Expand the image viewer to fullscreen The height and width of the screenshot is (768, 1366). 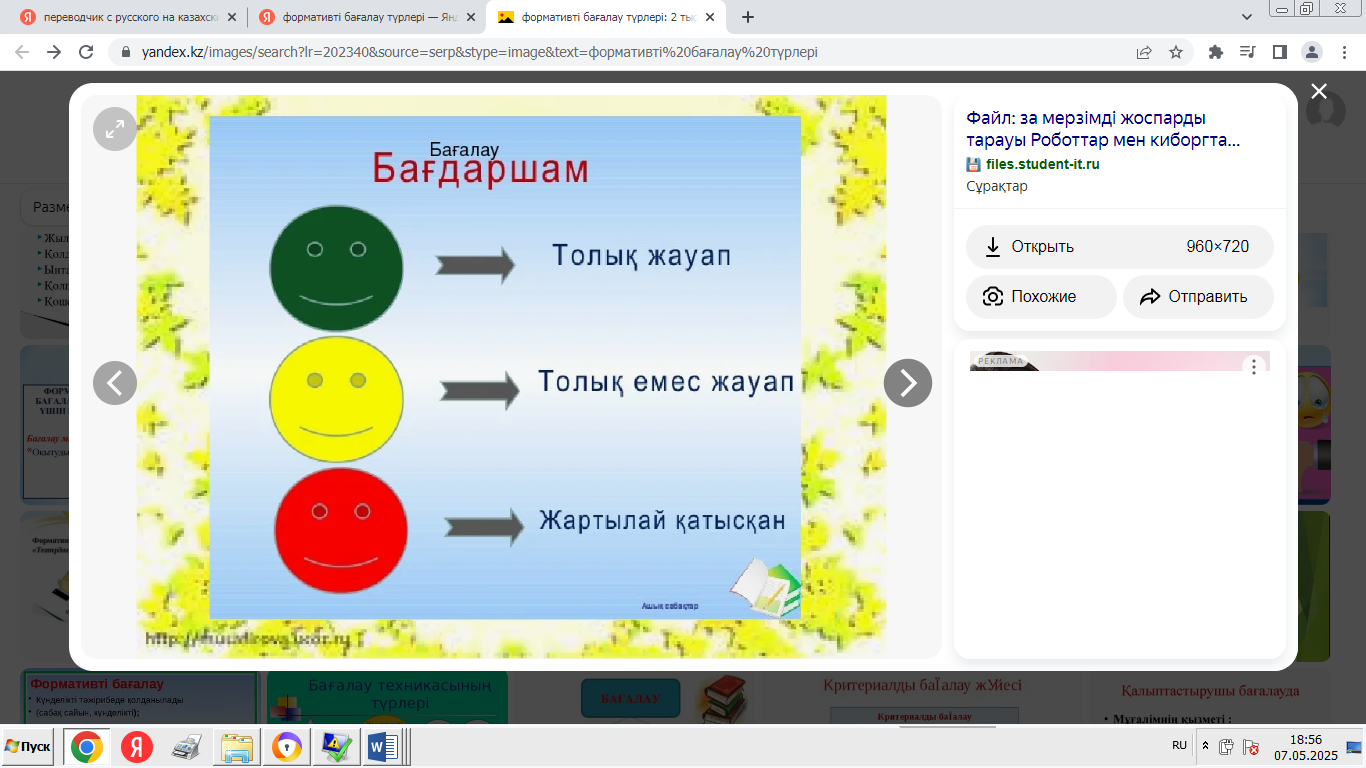pyautogui.click(x=115, y=129)
